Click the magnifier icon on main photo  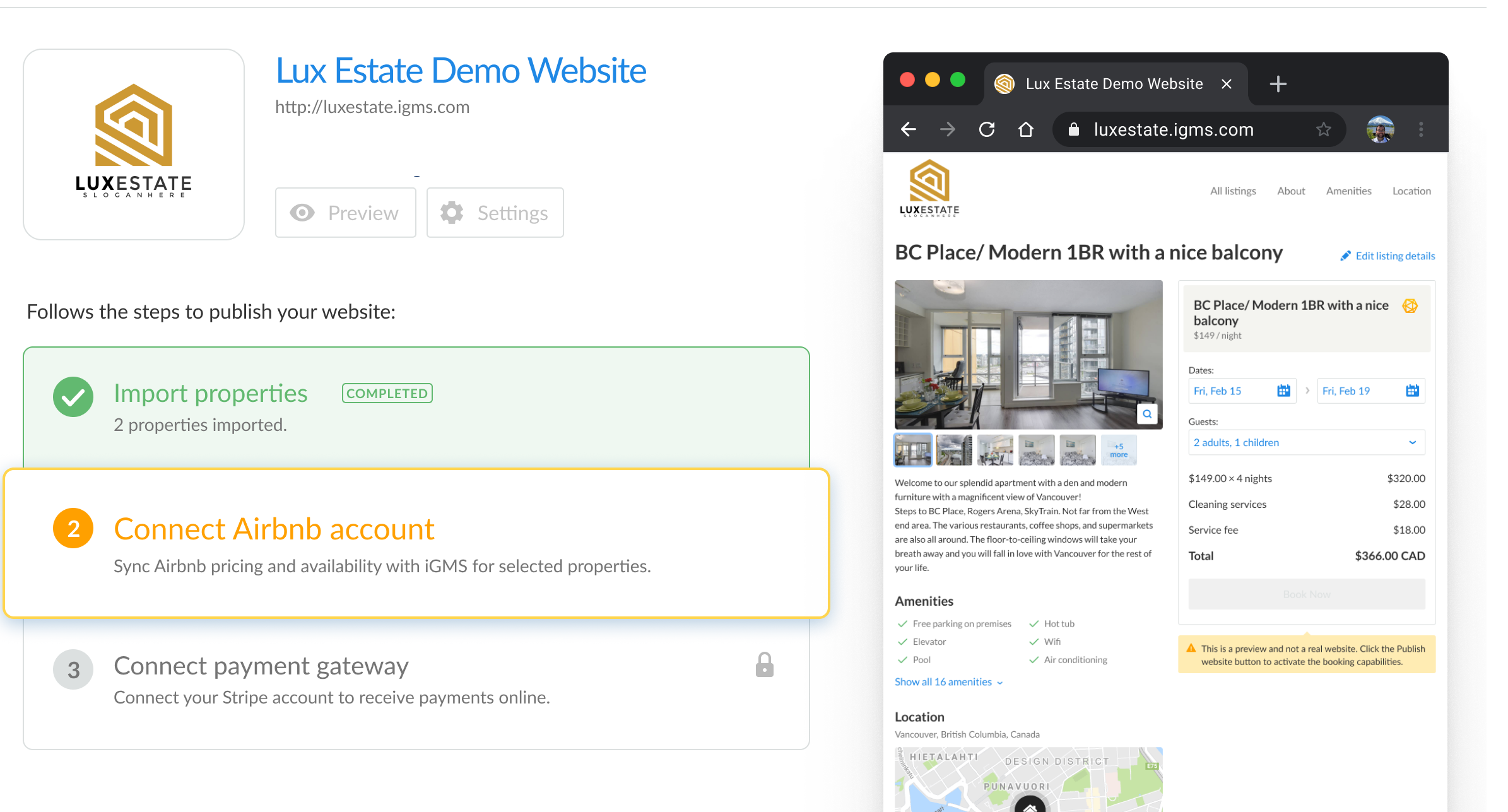tap(1147, 414)
